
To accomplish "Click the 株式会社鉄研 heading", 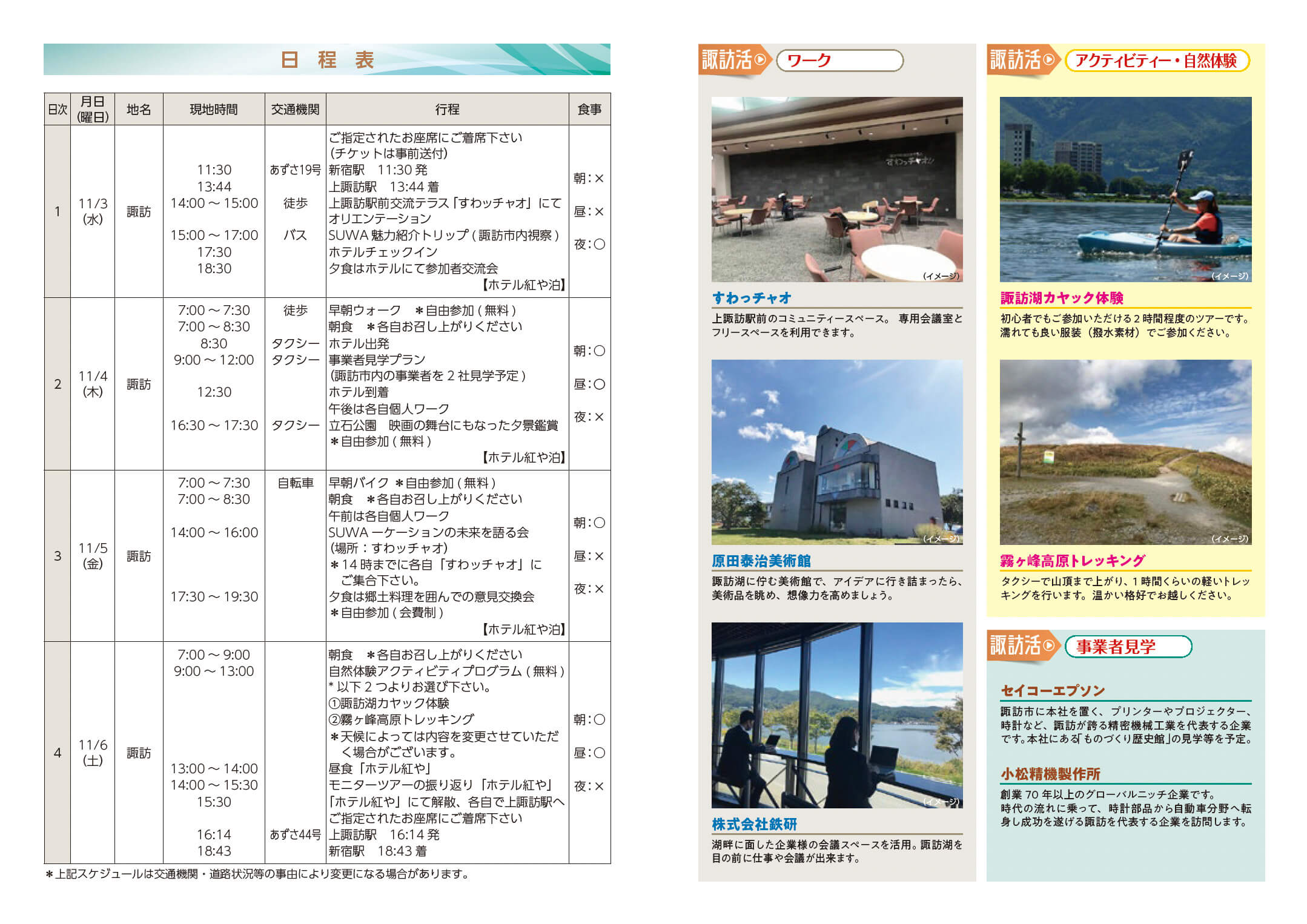I will tap(755, 824).
